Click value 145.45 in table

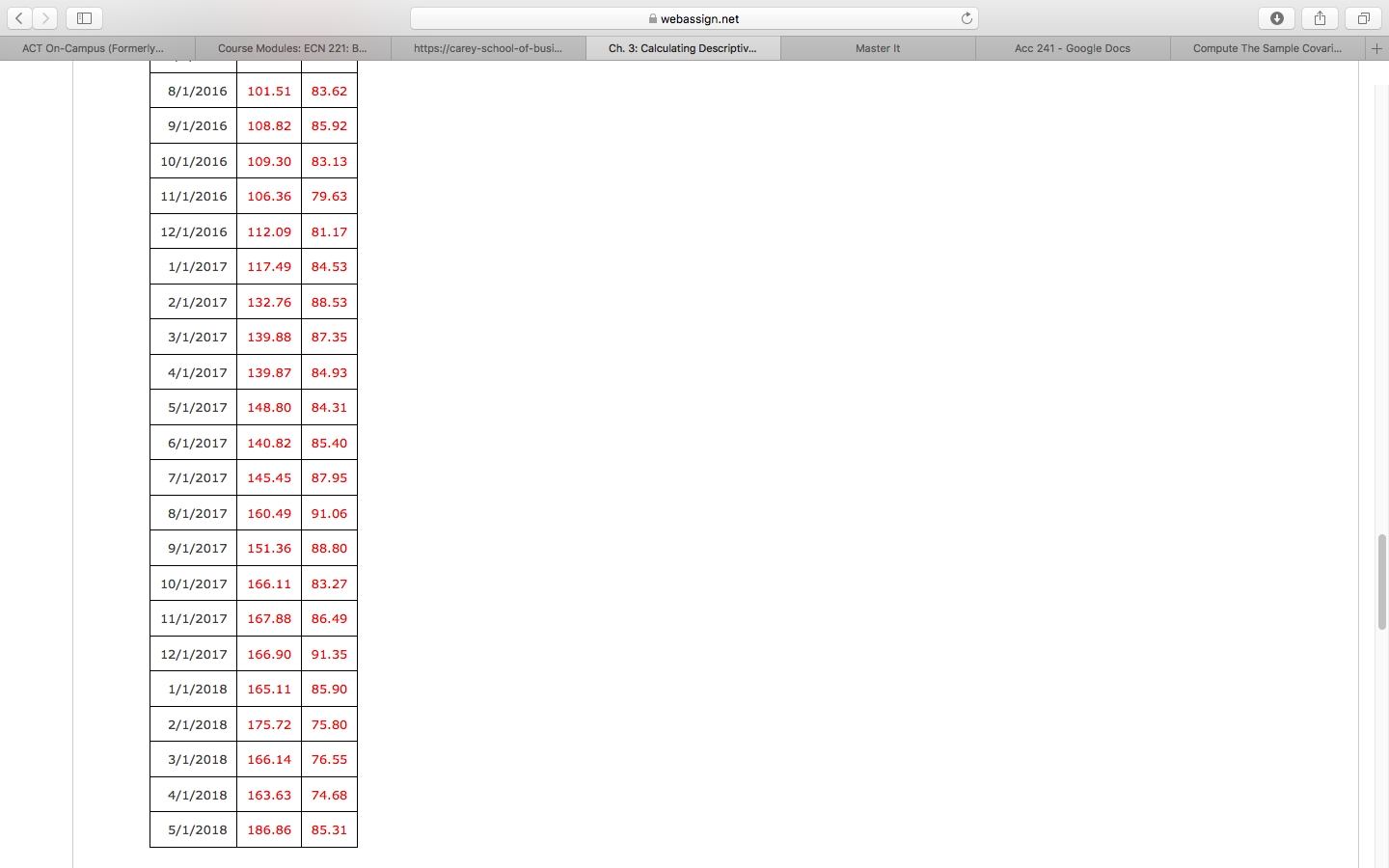click(x=269, y=477)
